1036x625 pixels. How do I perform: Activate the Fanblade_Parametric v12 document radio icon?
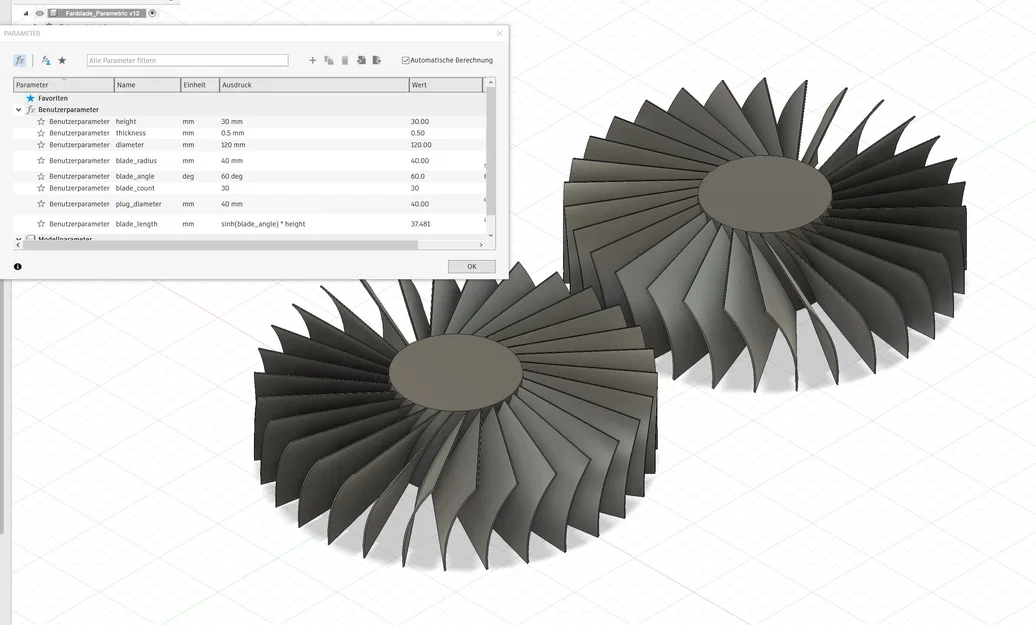point(152,13)
